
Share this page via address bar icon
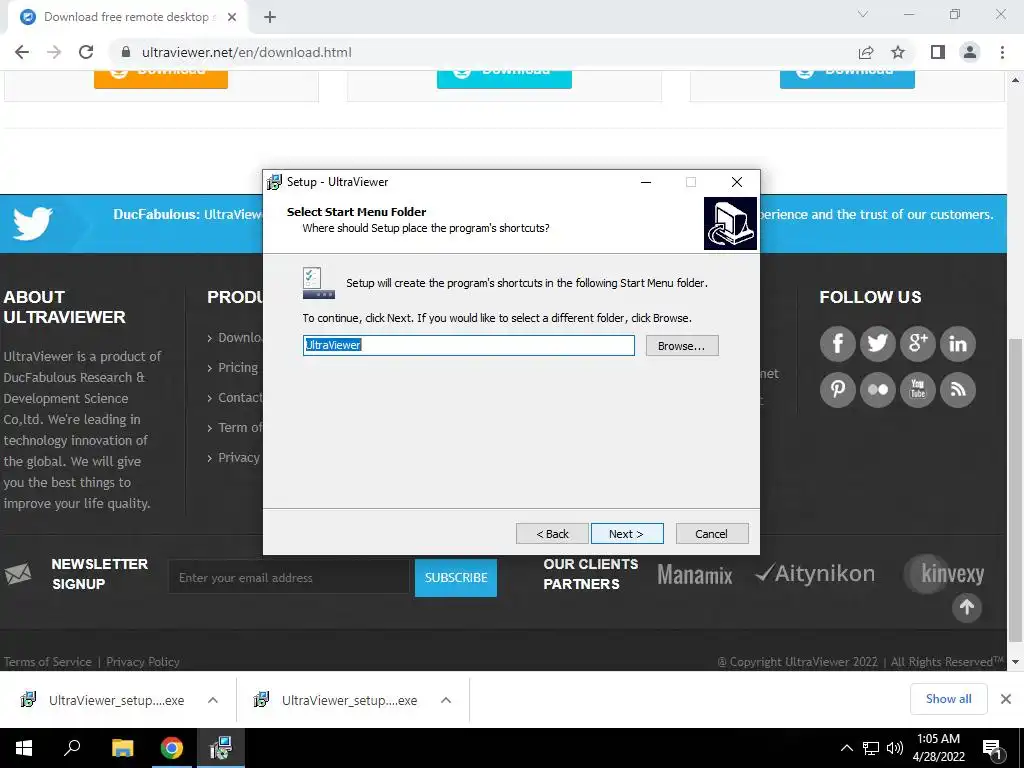pyautogui.click(x=866, y=52)
